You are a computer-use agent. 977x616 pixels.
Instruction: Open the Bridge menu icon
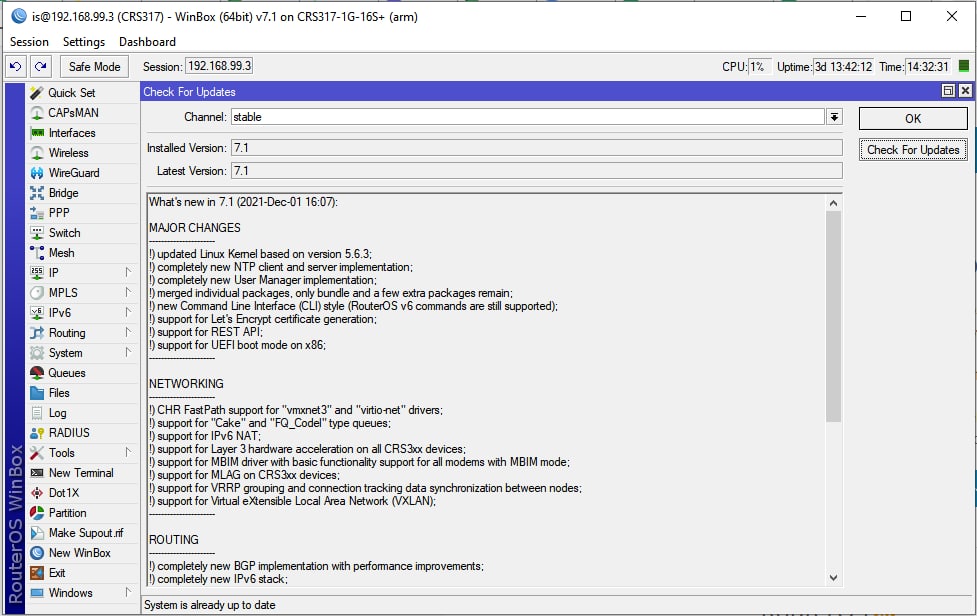click(x=37, y=192)
